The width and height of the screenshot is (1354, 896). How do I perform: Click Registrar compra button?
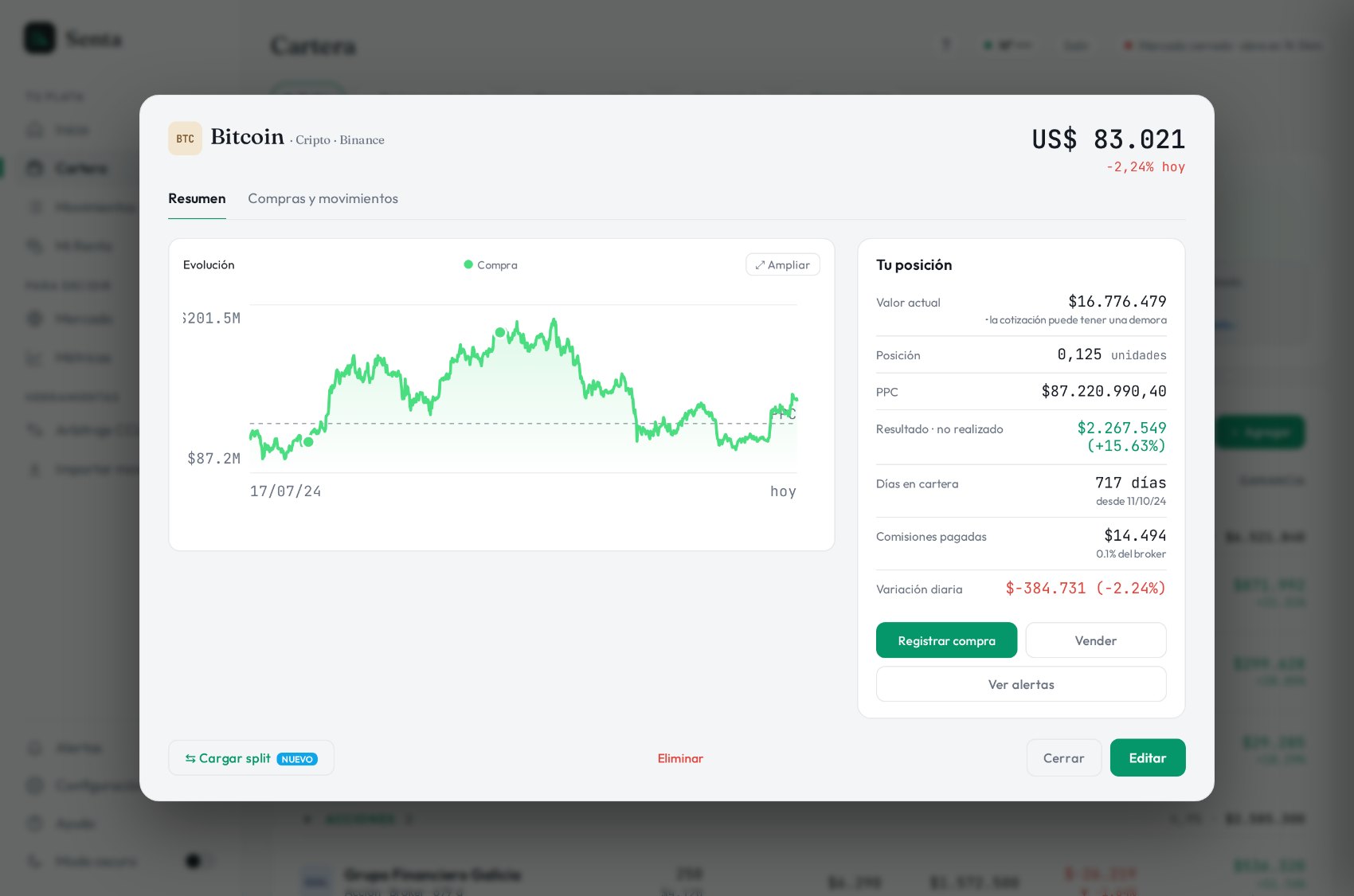pos(946,640)
